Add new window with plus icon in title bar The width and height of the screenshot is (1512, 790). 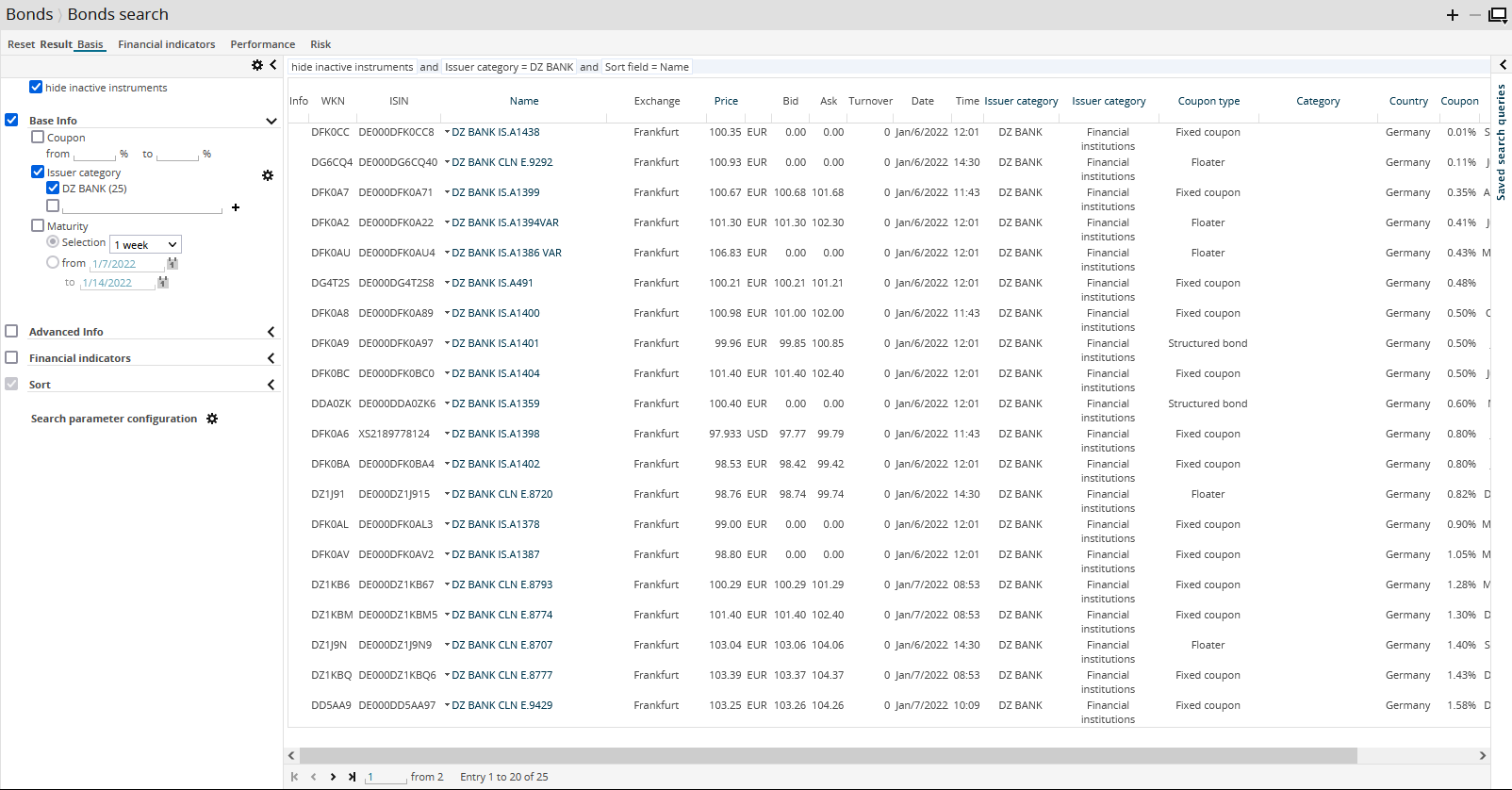click(1453, 15)
